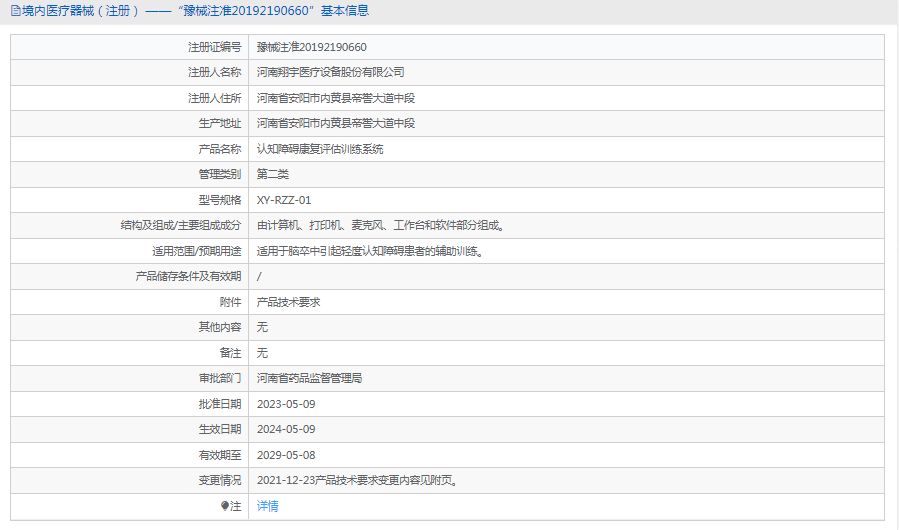Click approving department 河南省药品监督管理局
The height and width of the screenshot is (530, 899).
309,378
